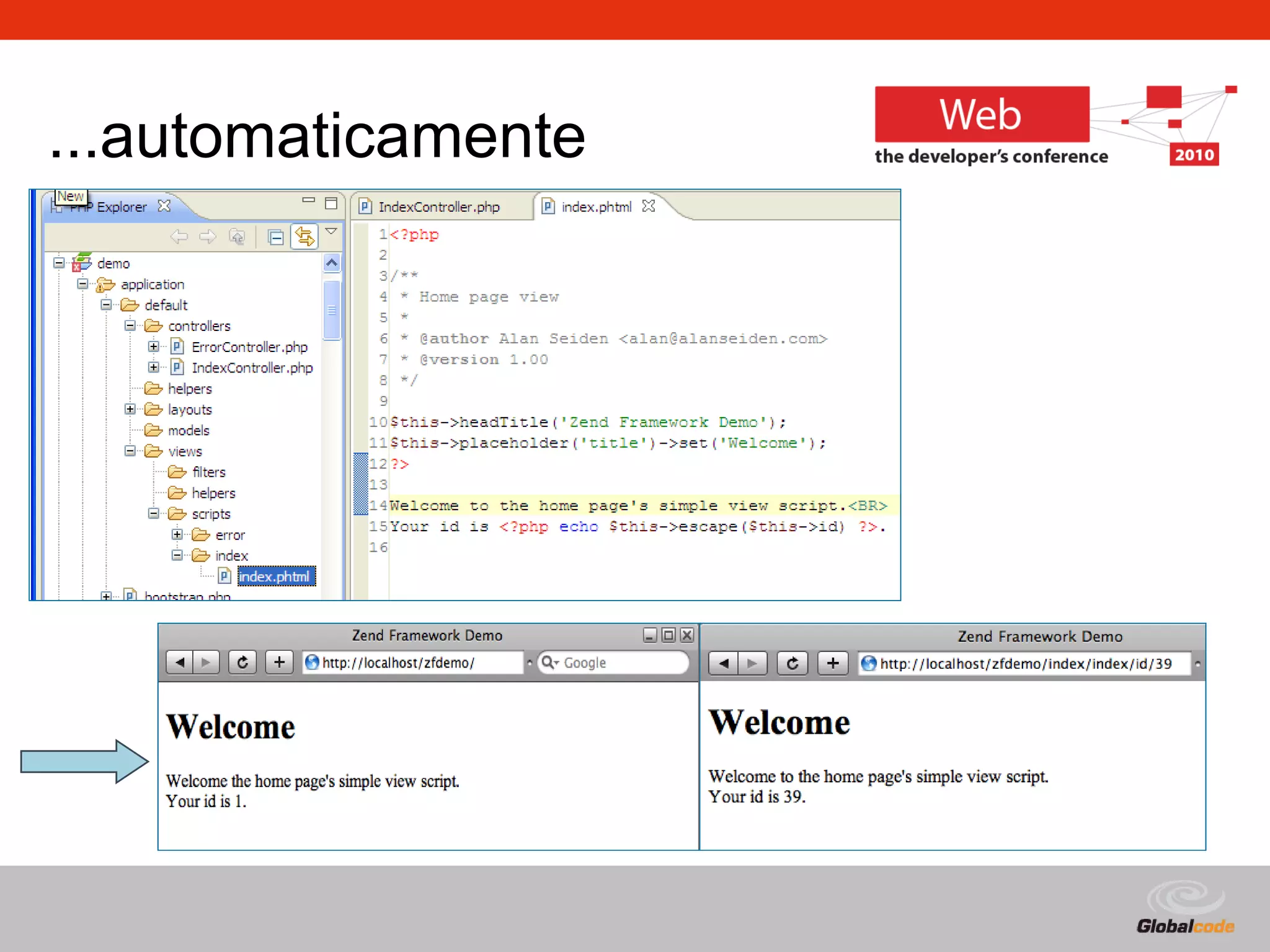1270x952 pixels.
Task: Collapse the views folder
Action: coord(130,451)
